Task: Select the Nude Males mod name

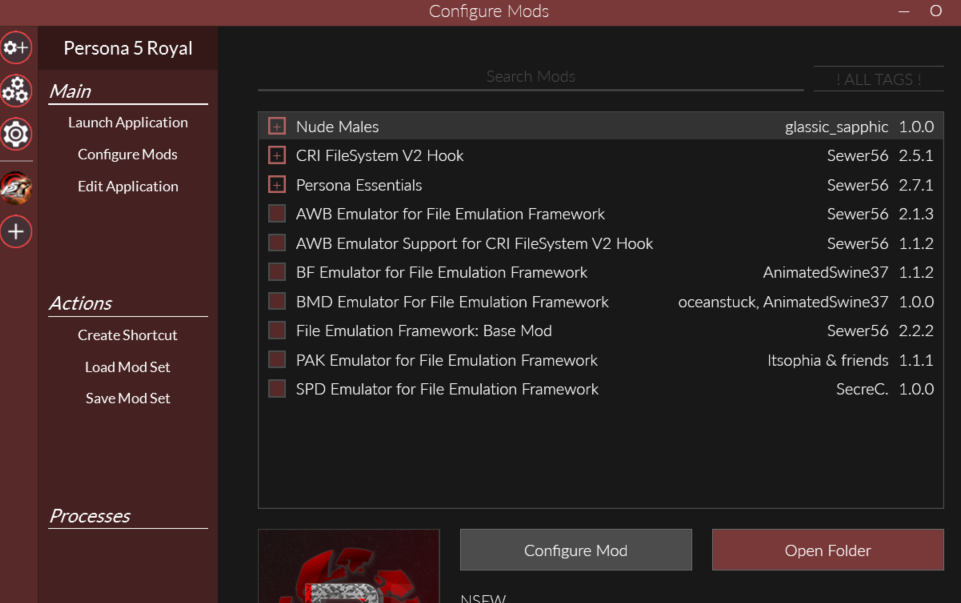Action: (337, 127)
